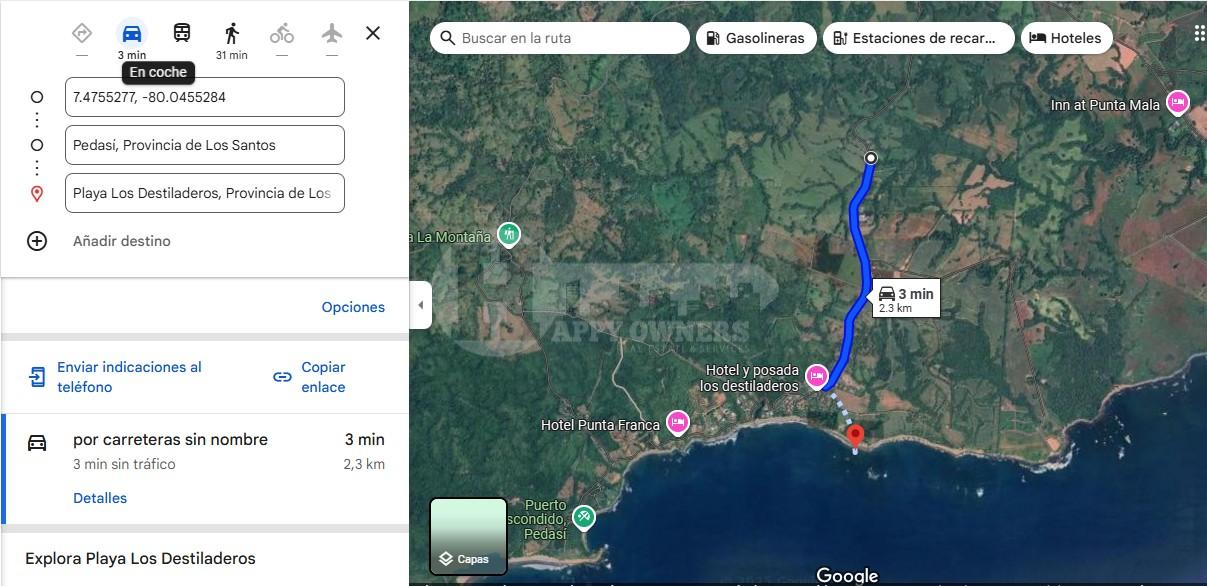The width and height of the screenshot is (1207, 586).
Task: Click the Inn at Punta Mala map label
Action: pos(1105,105)
